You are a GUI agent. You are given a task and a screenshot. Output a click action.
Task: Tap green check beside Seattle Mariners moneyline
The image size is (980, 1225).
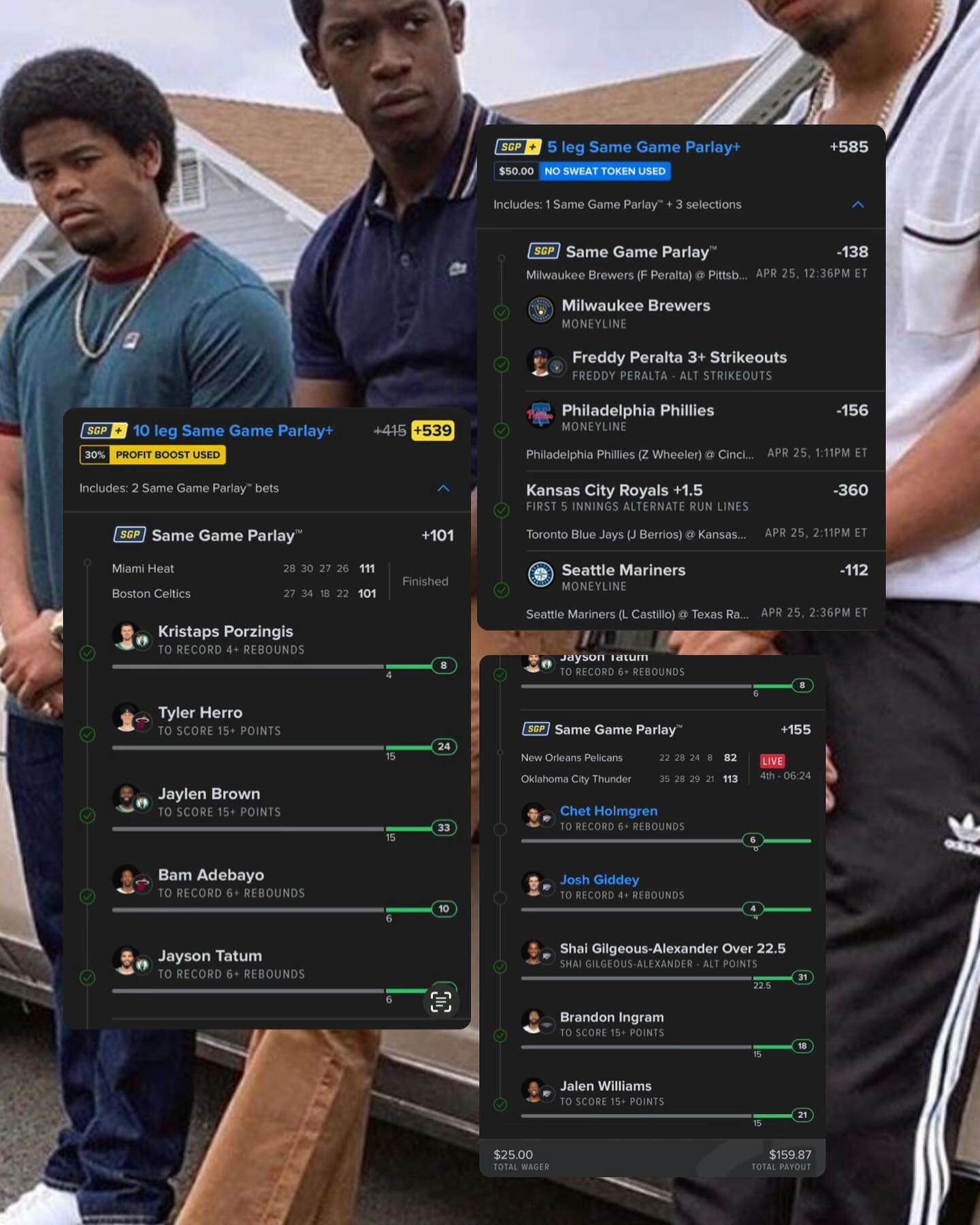coord(502,589)
